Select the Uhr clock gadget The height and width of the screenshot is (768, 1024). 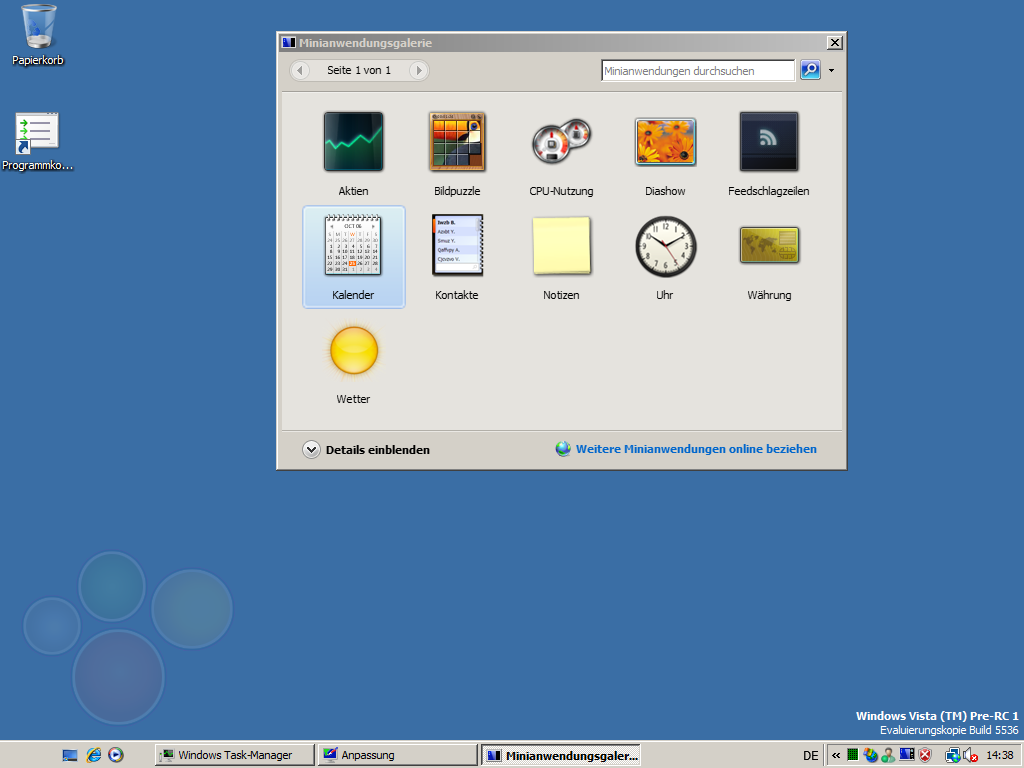(665, 246)
